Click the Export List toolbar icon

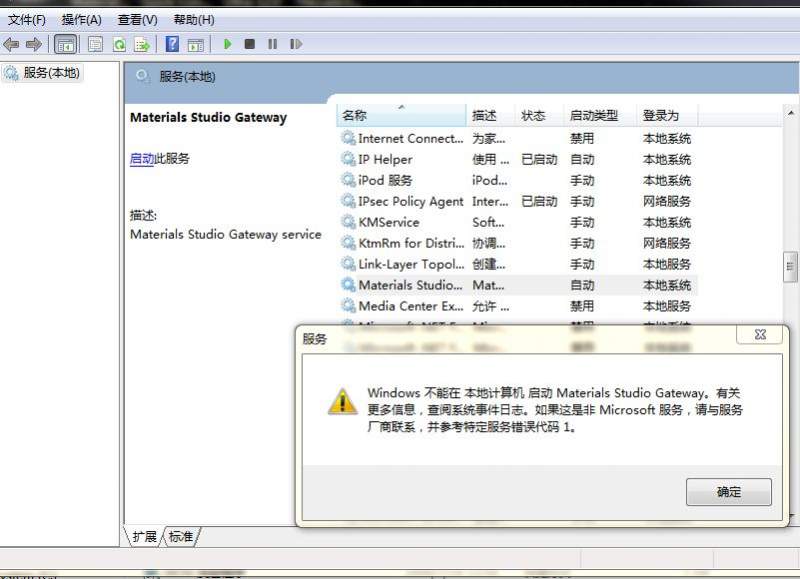click(142, 44)
